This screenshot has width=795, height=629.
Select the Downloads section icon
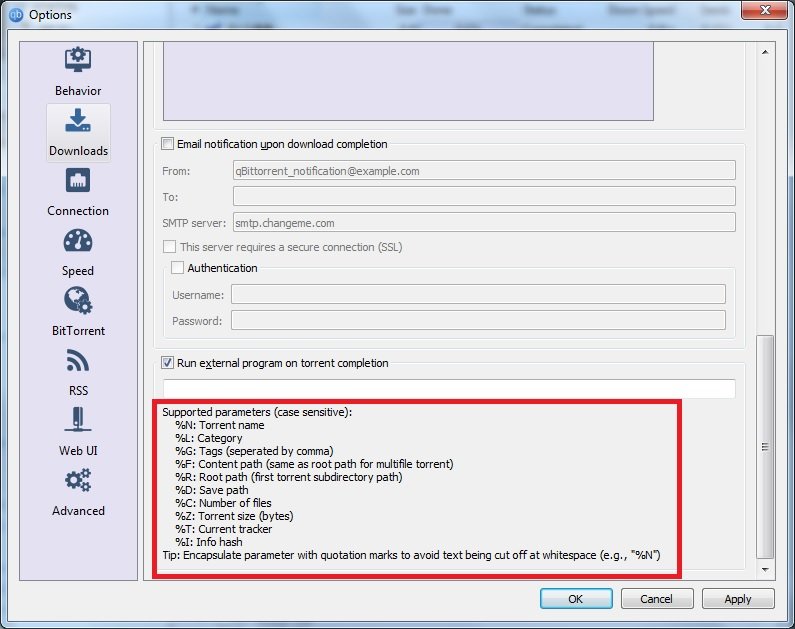pyautogui.click(x=78, y=121)
